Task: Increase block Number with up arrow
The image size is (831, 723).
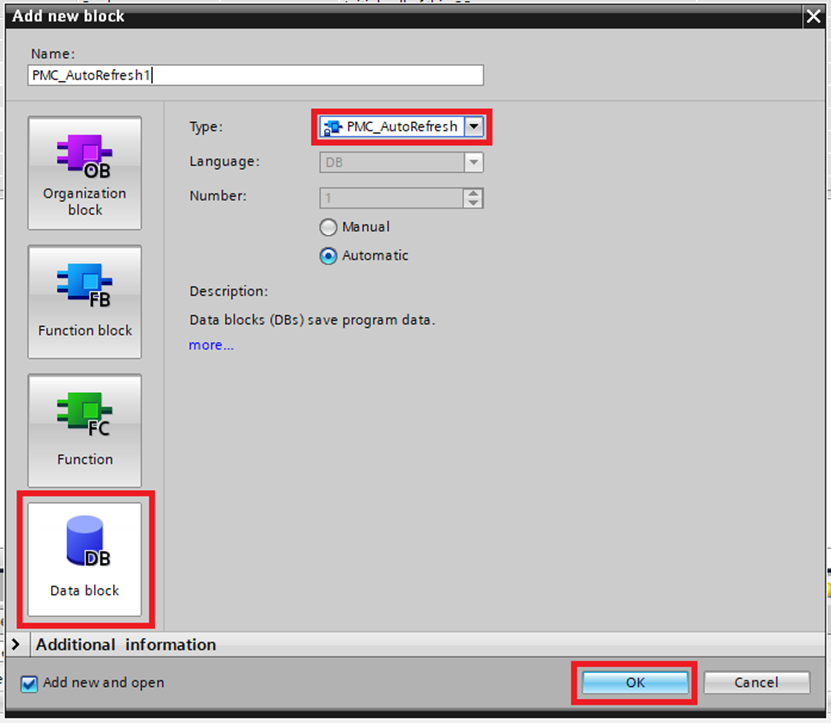Action: point(474,193)
